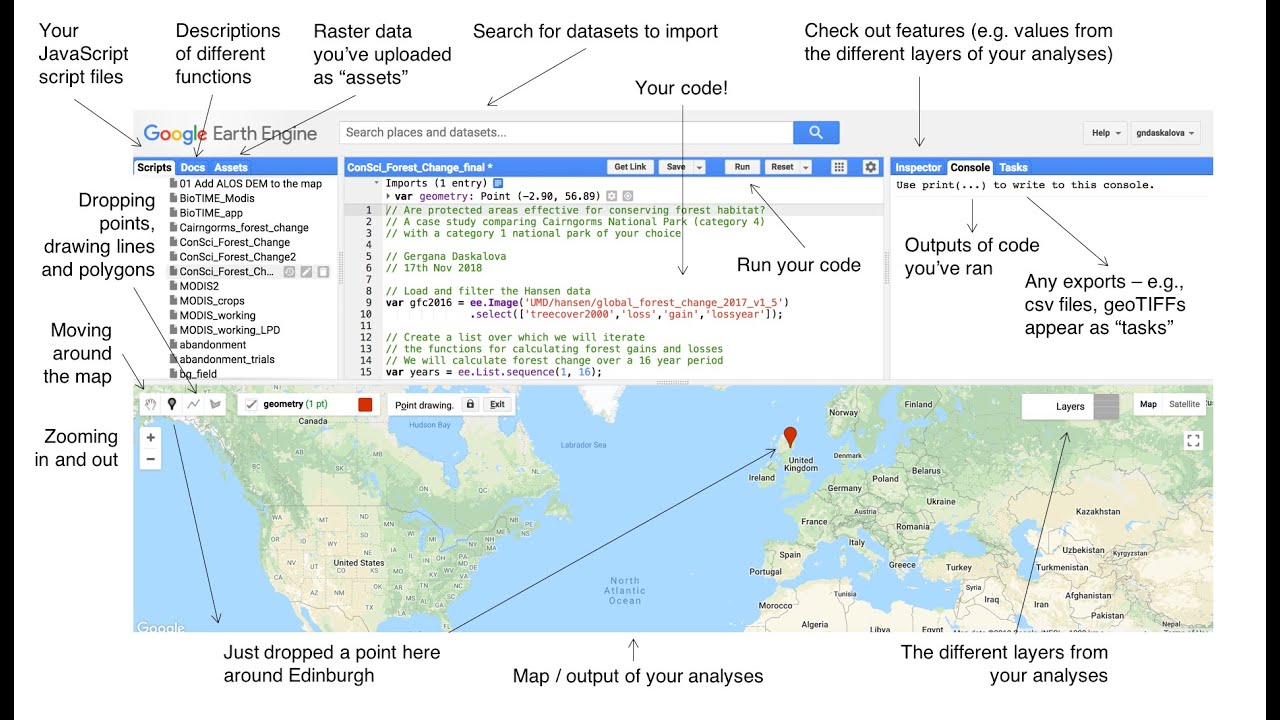Viewport: 1280px width, 720px height.
Task: Click the Get Link button
Action: tap(630, 167)
